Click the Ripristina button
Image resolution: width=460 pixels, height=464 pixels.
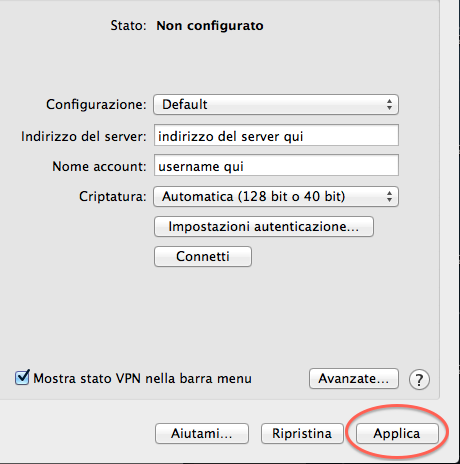point(302,433)
